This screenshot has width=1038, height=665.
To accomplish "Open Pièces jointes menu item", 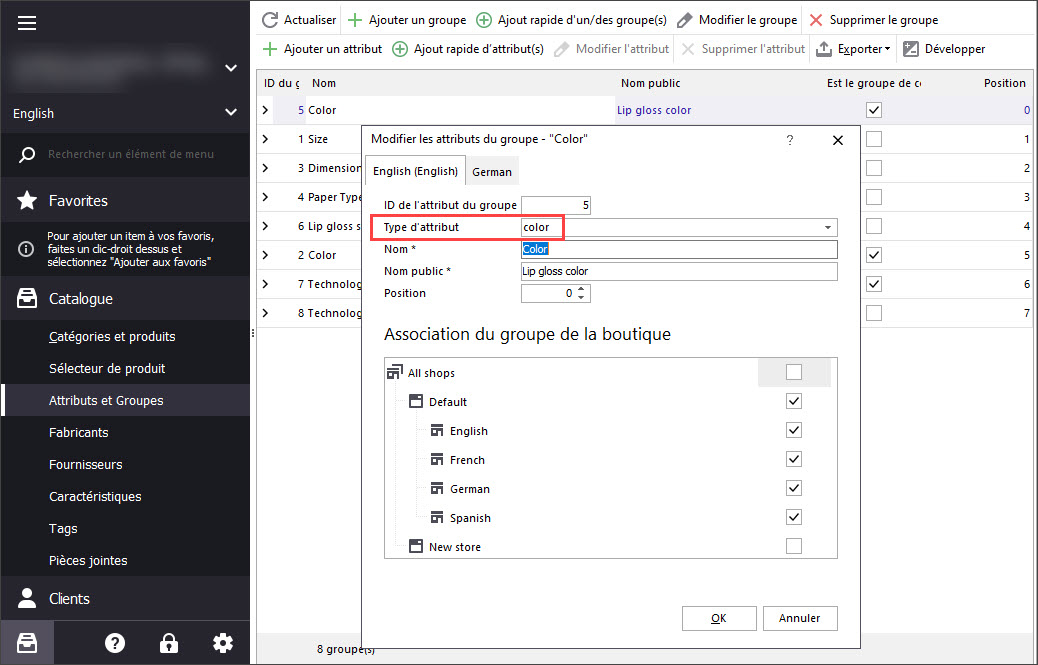I will [88, 560].
